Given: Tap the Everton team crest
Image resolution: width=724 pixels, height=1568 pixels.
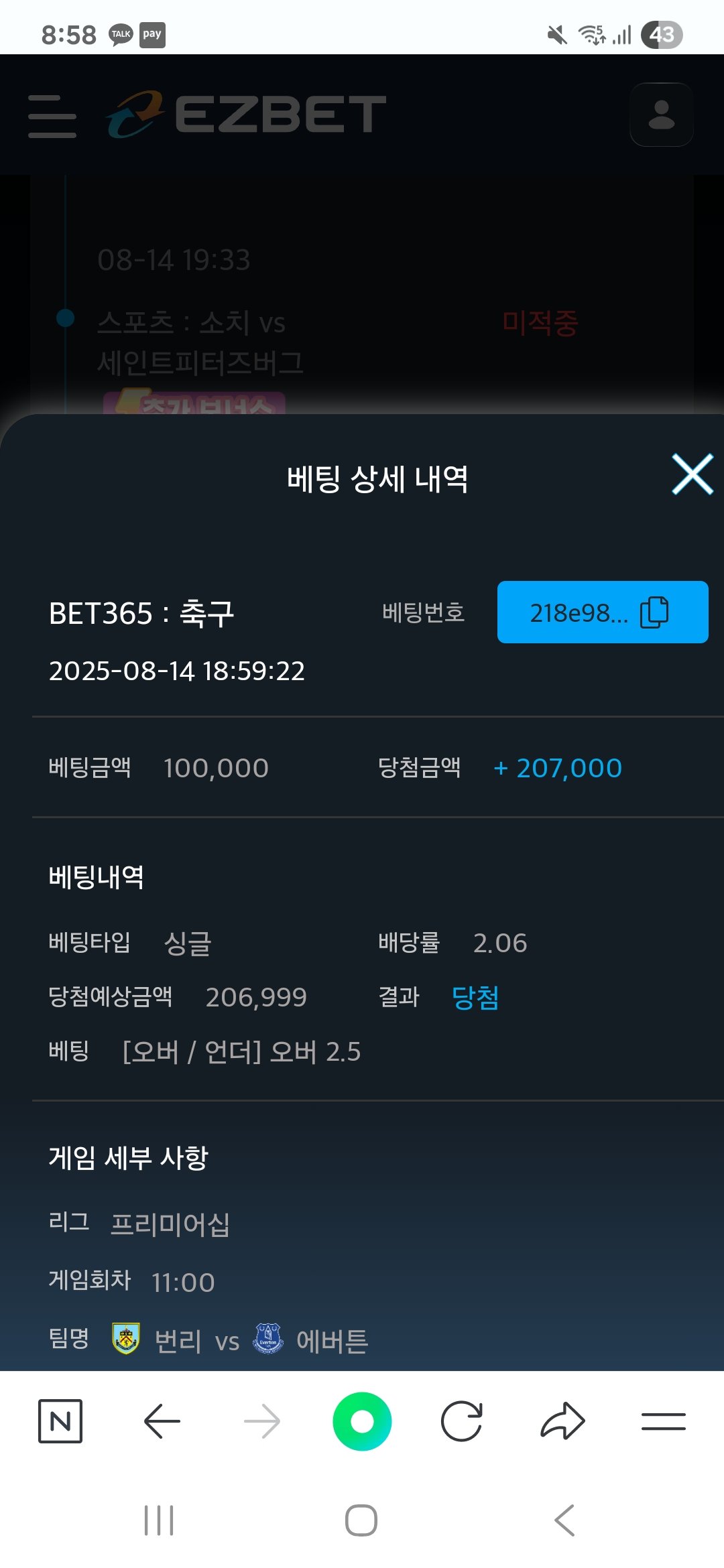Looking at the screenshot, I should [x=268, y=1339].
